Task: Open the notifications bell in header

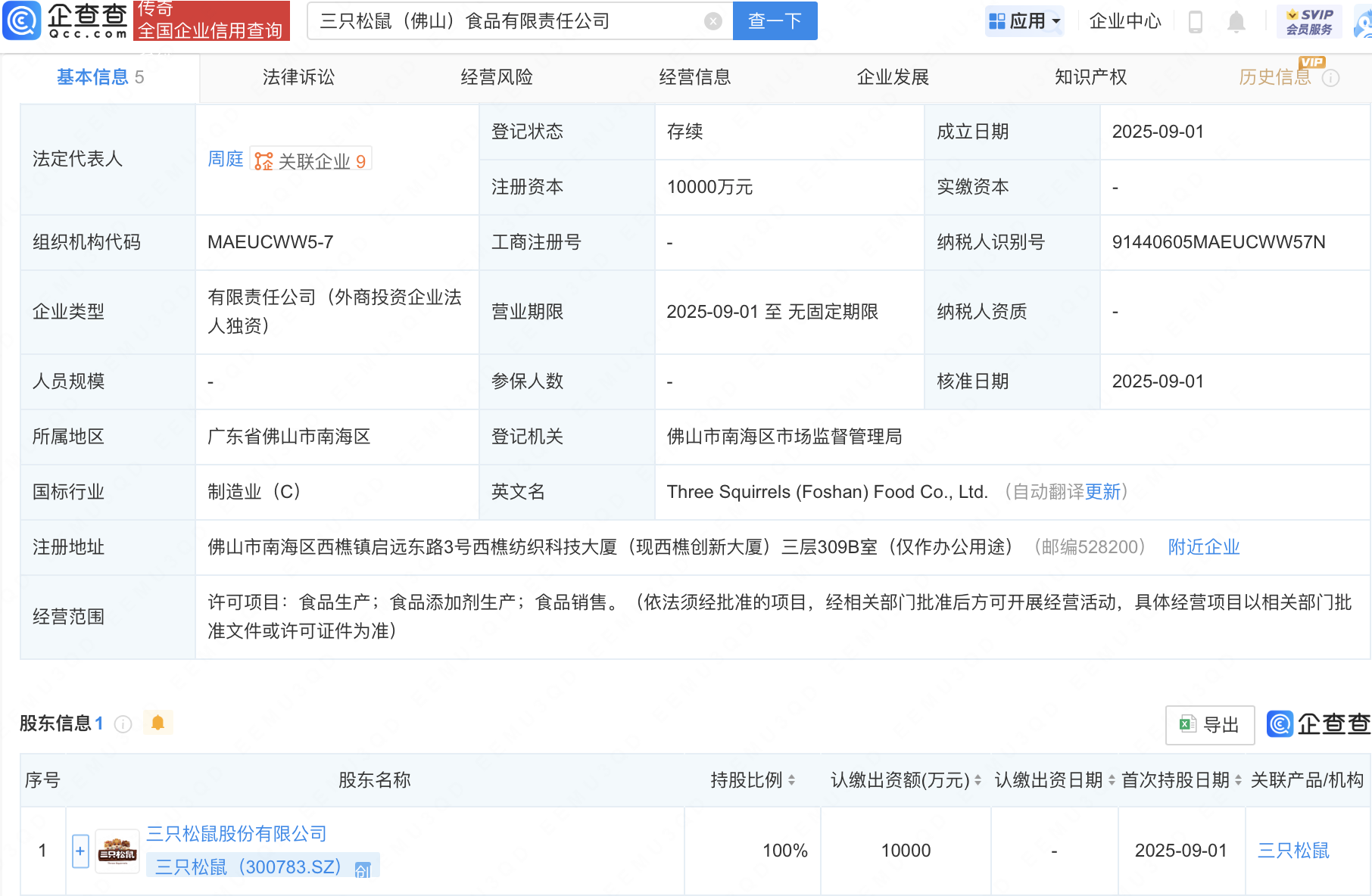Action: [1236, 21]
